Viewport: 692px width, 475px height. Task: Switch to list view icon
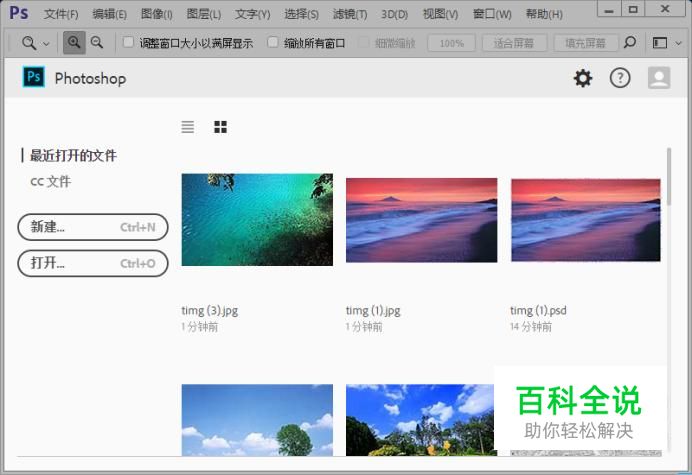click(x=188, y=127)
